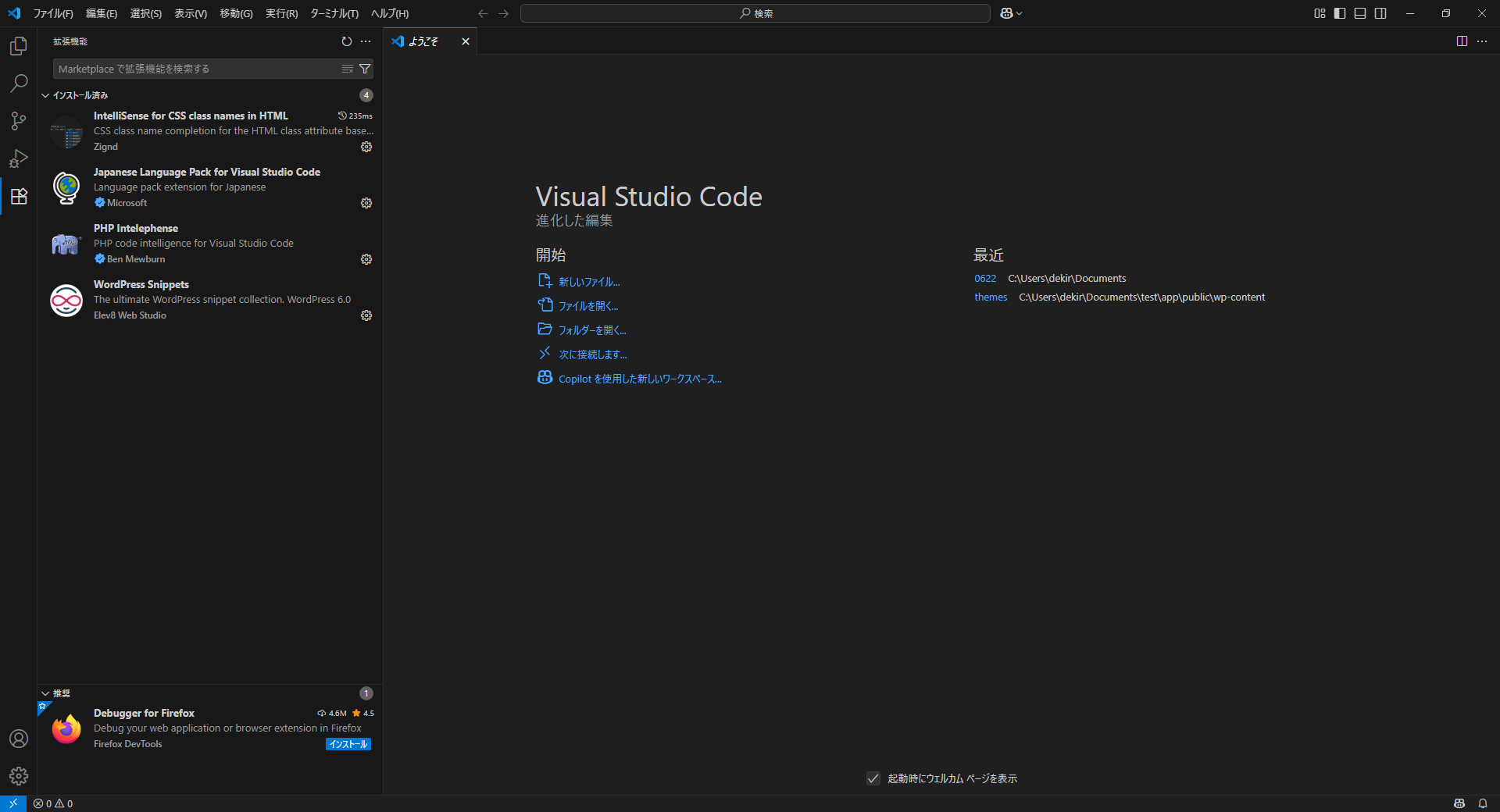Open the 実行(R) menu
This screenshot has width=1500, height=812.
click(x=282, y=13)
